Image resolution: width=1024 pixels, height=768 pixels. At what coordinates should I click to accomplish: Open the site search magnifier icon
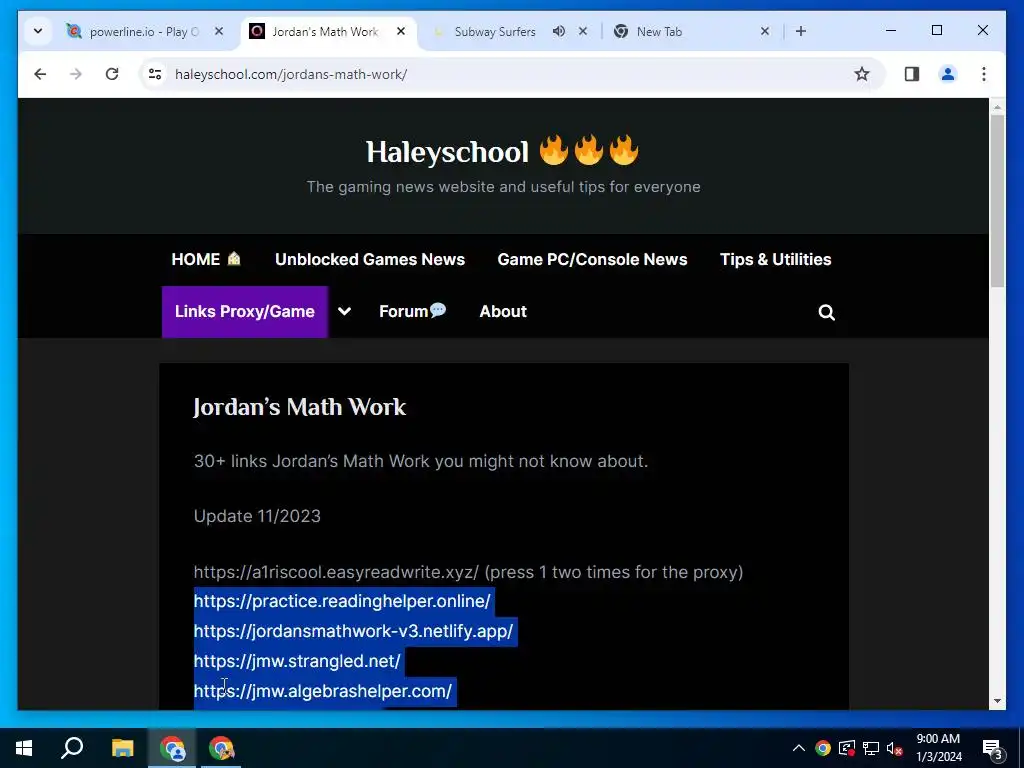(826, 312)
